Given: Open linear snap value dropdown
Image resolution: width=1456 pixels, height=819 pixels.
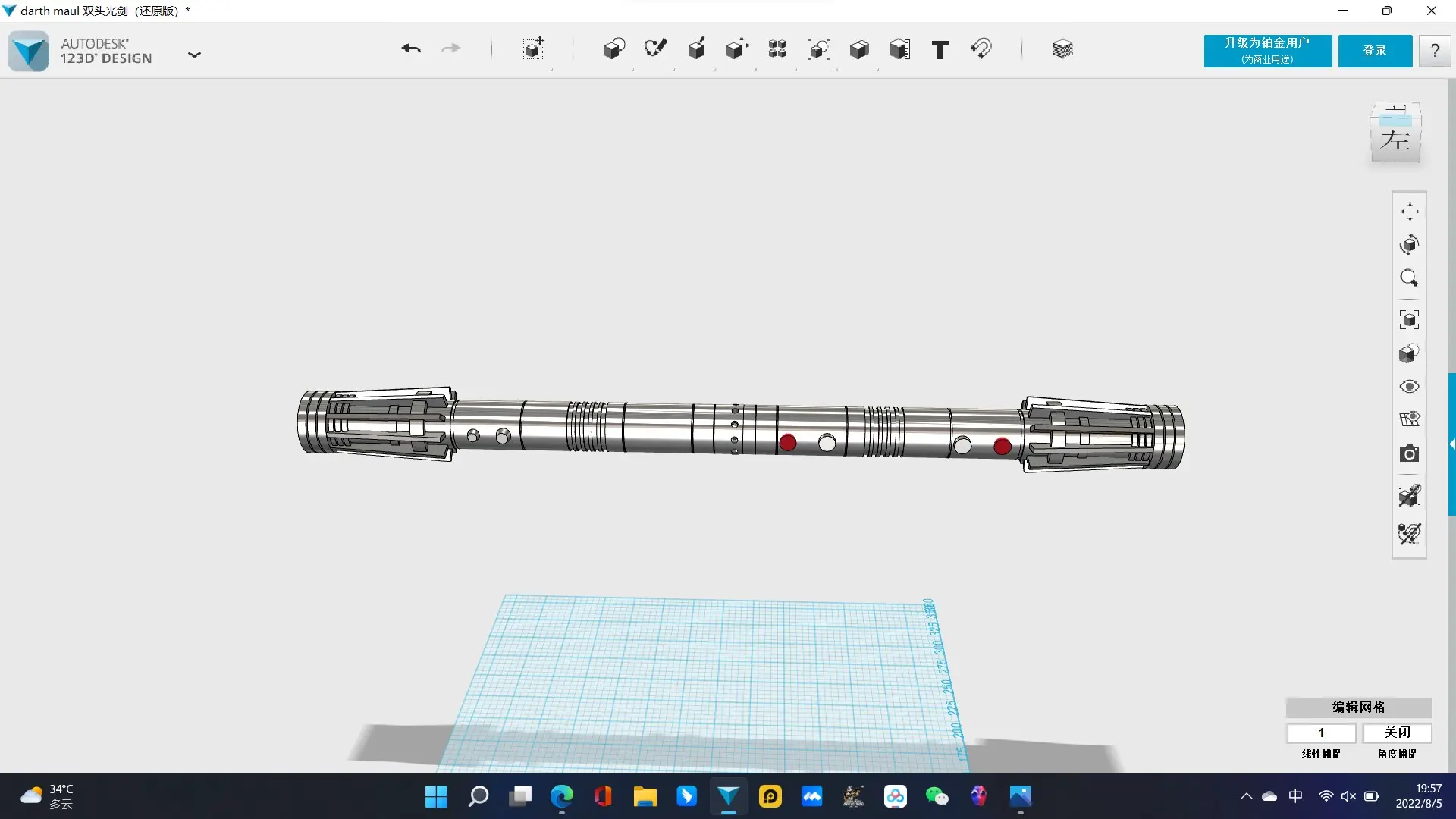Looking at the screenshot, I should click(1321, 733).
